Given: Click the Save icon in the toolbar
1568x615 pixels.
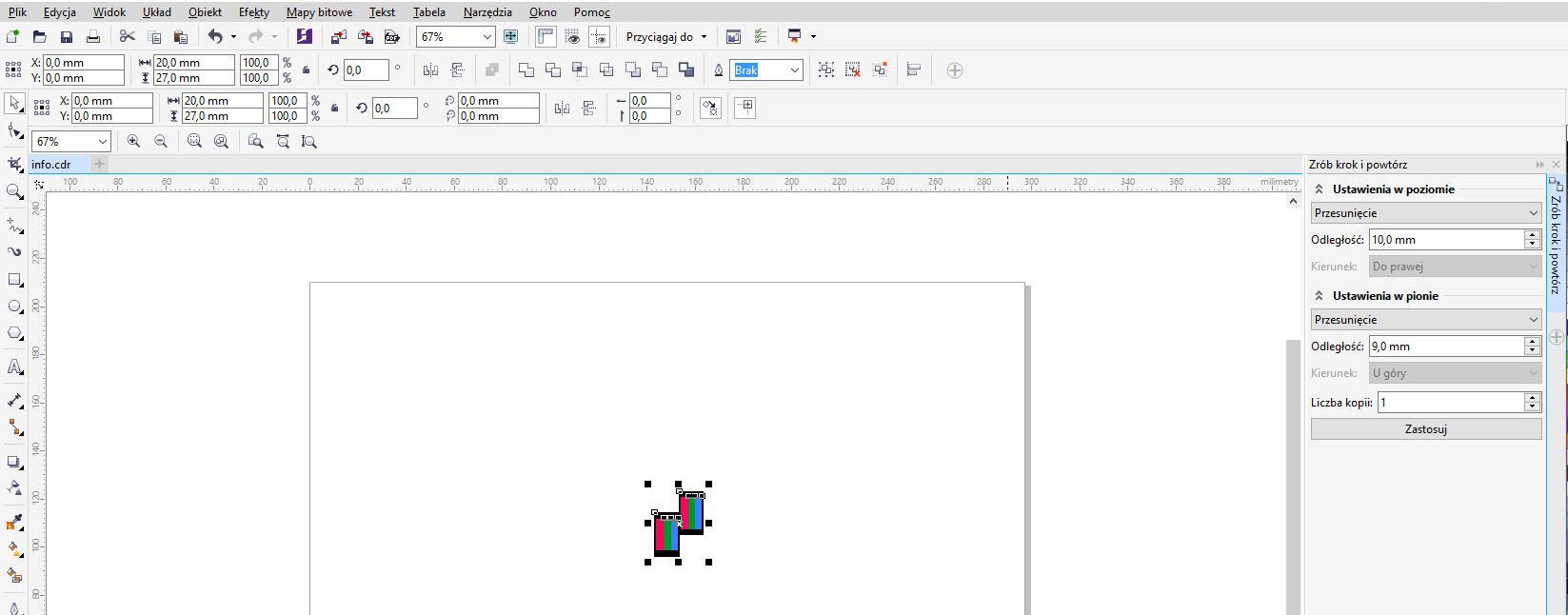Looking at the screenshot, I should 67,37.
